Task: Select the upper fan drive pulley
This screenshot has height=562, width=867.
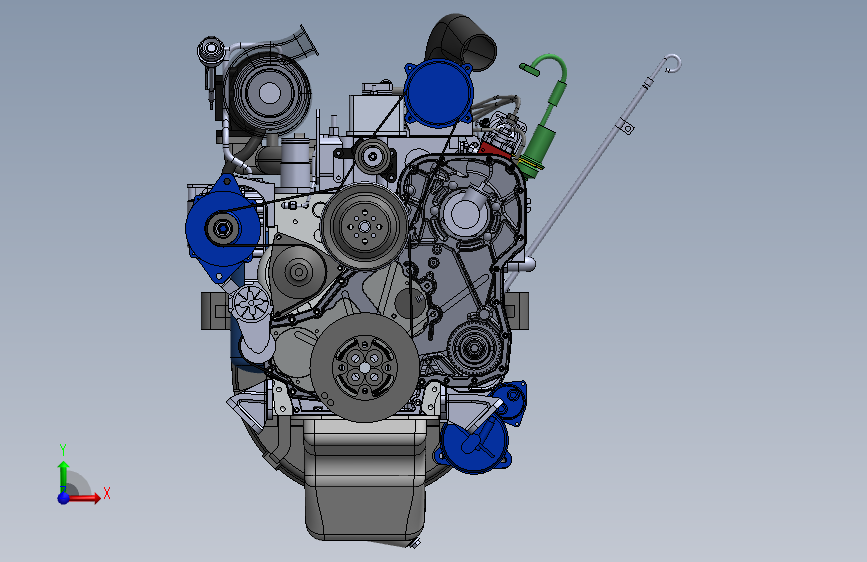Action: tap(364, 226)
